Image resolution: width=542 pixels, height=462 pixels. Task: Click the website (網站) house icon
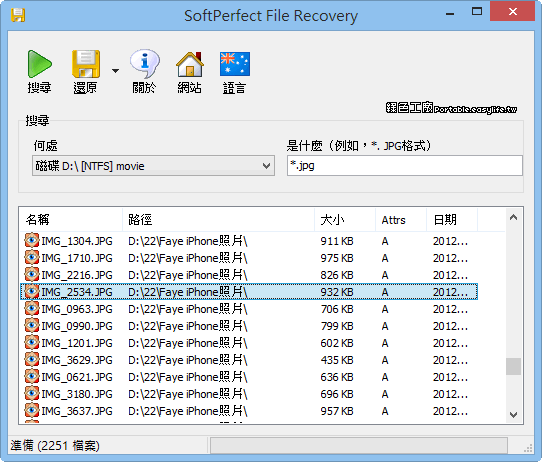coord(190,64)
